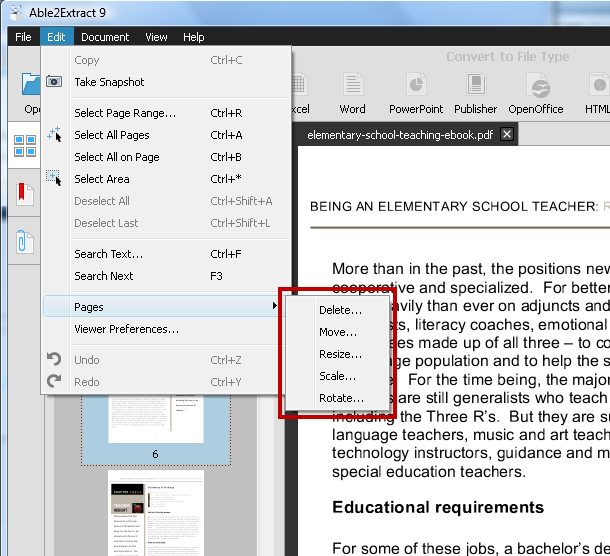Convert to OpenOffice toolbar icon
The image size is (610, 556).
point(537,85)
